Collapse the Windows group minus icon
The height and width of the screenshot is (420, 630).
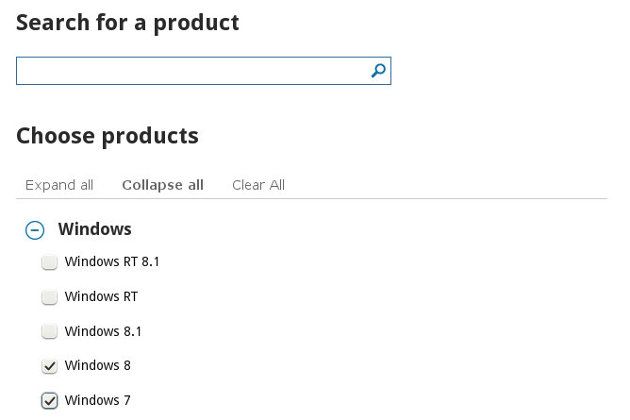click(35, 230)
